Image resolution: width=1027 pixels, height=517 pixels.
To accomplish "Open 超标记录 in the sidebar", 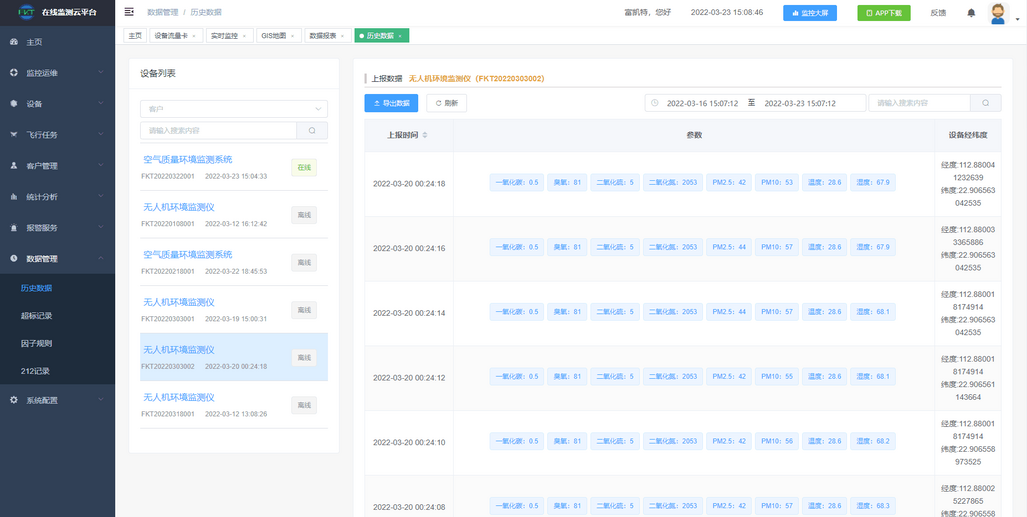I will (37, 316).
